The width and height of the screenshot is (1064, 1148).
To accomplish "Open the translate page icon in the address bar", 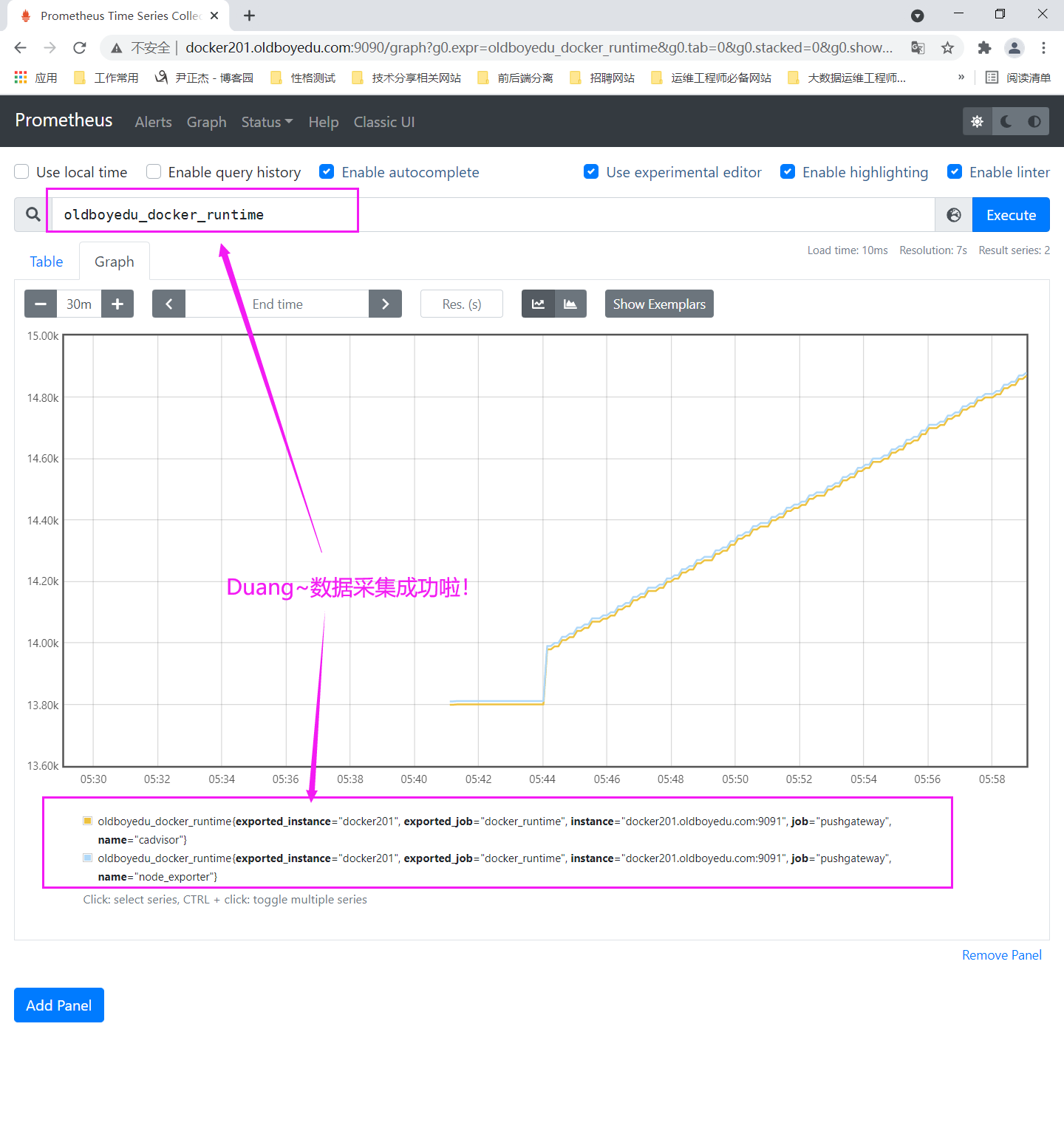I will [x=918, y=47].
